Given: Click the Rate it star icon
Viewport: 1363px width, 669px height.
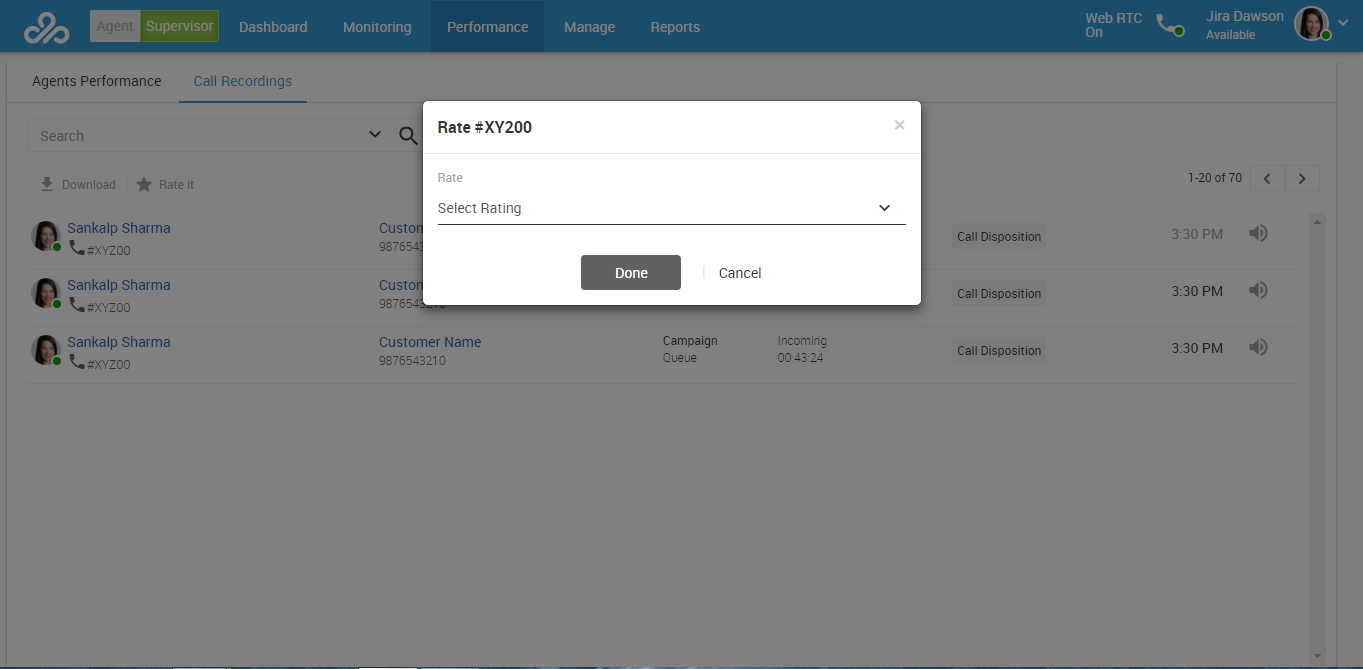Looking at the screenshot, I should click(144, 185).
